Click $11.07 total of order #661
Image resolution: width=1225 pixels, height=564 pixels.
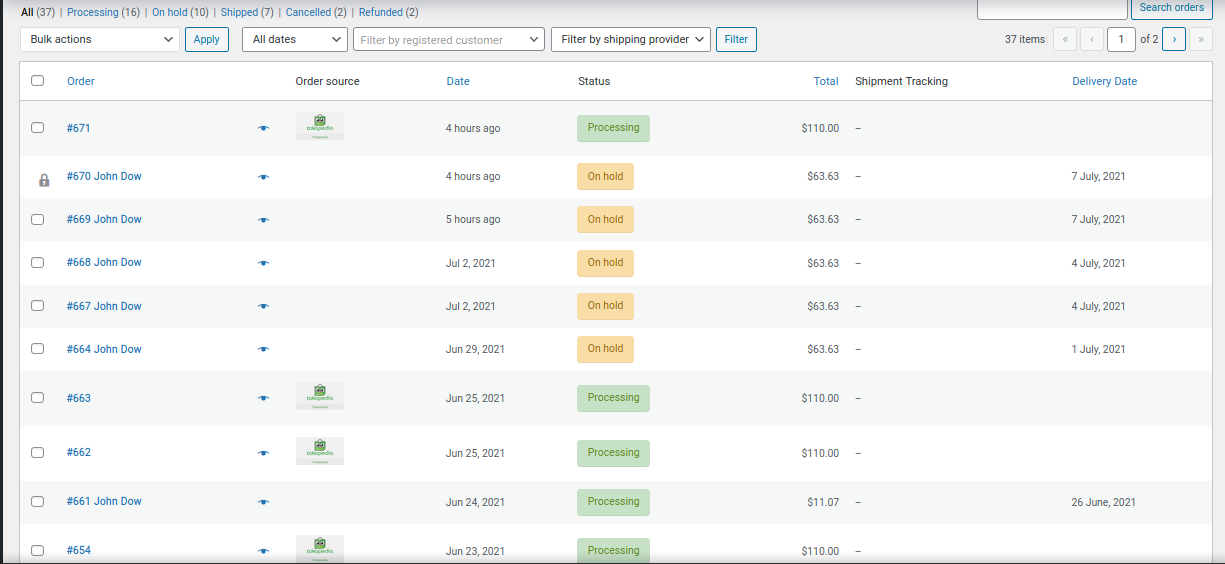click(823, 502)
